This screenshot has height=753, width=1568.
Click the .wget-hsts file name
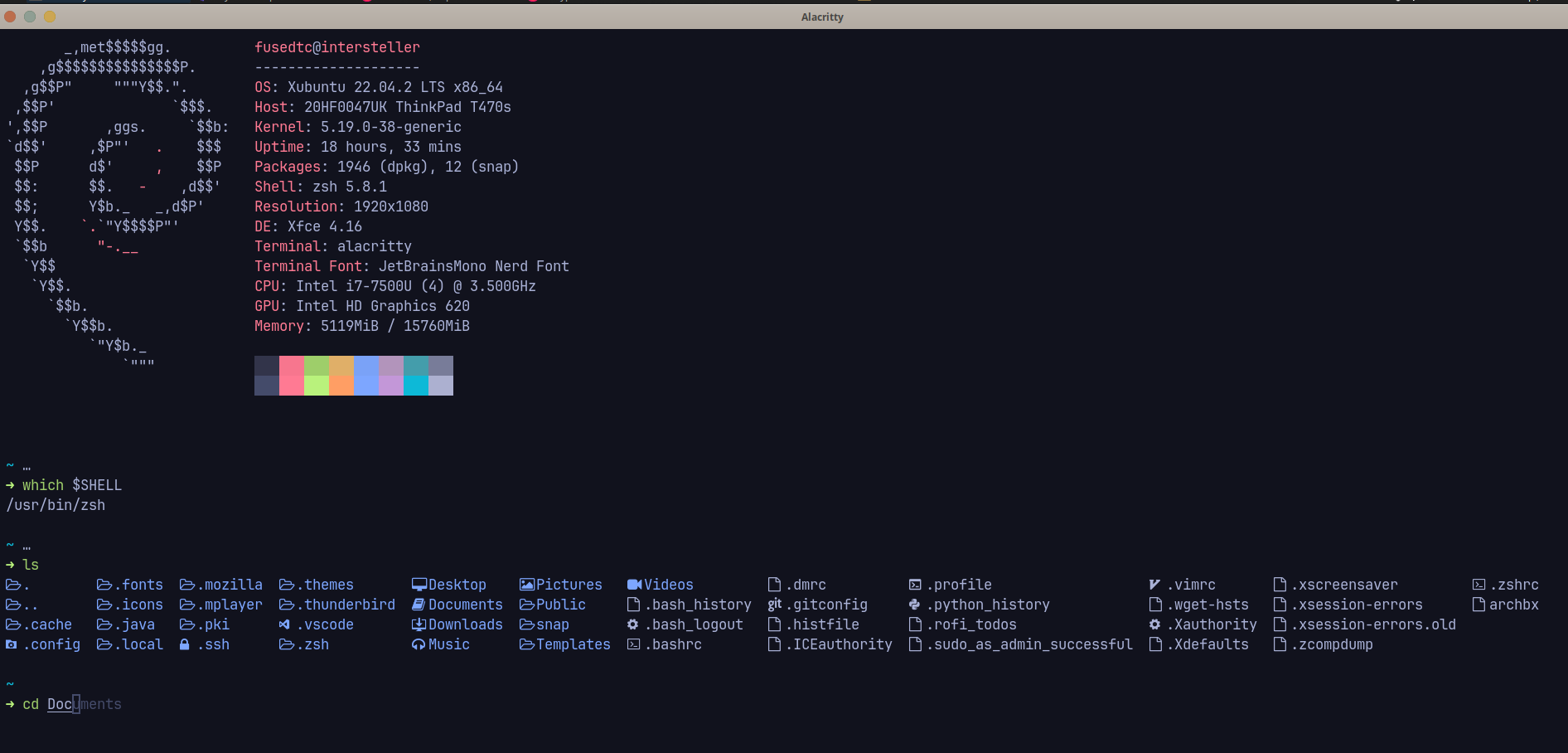(x=1207, y=605)
